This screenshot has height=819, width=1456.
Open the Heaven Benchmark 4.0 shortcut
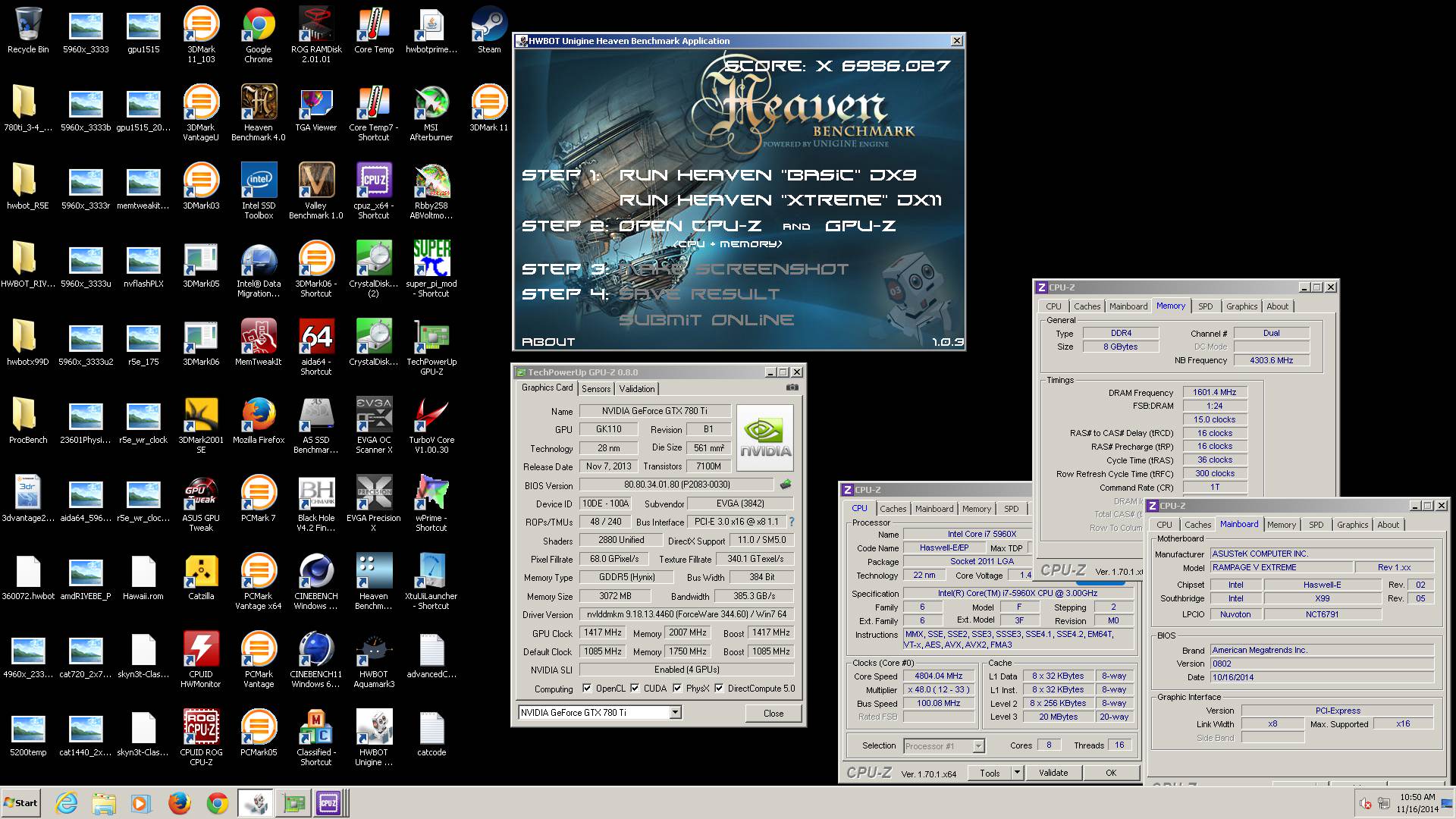click(x=259, y=113)
